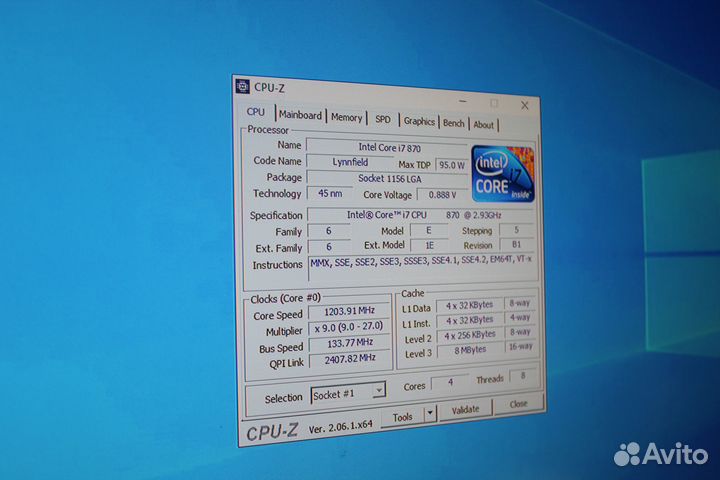This screenshot has width=720, height=480.
Task: Click the Ext. Model value '1E'
Action: click(x=429, y=245)
